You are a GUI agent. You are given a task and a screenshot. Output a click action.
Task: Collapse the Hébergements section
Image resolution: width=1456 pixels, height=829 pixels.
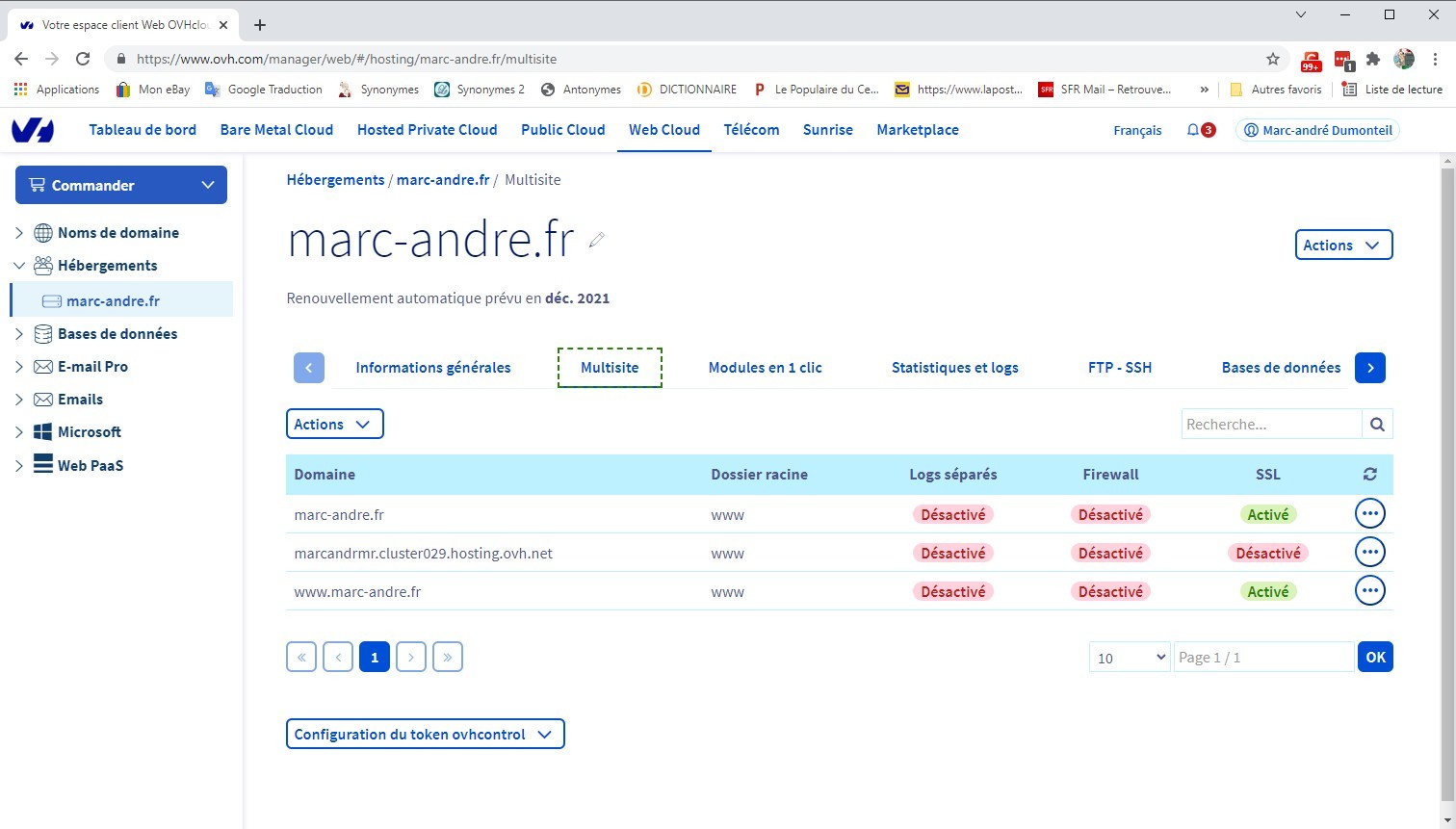(19, 266)
